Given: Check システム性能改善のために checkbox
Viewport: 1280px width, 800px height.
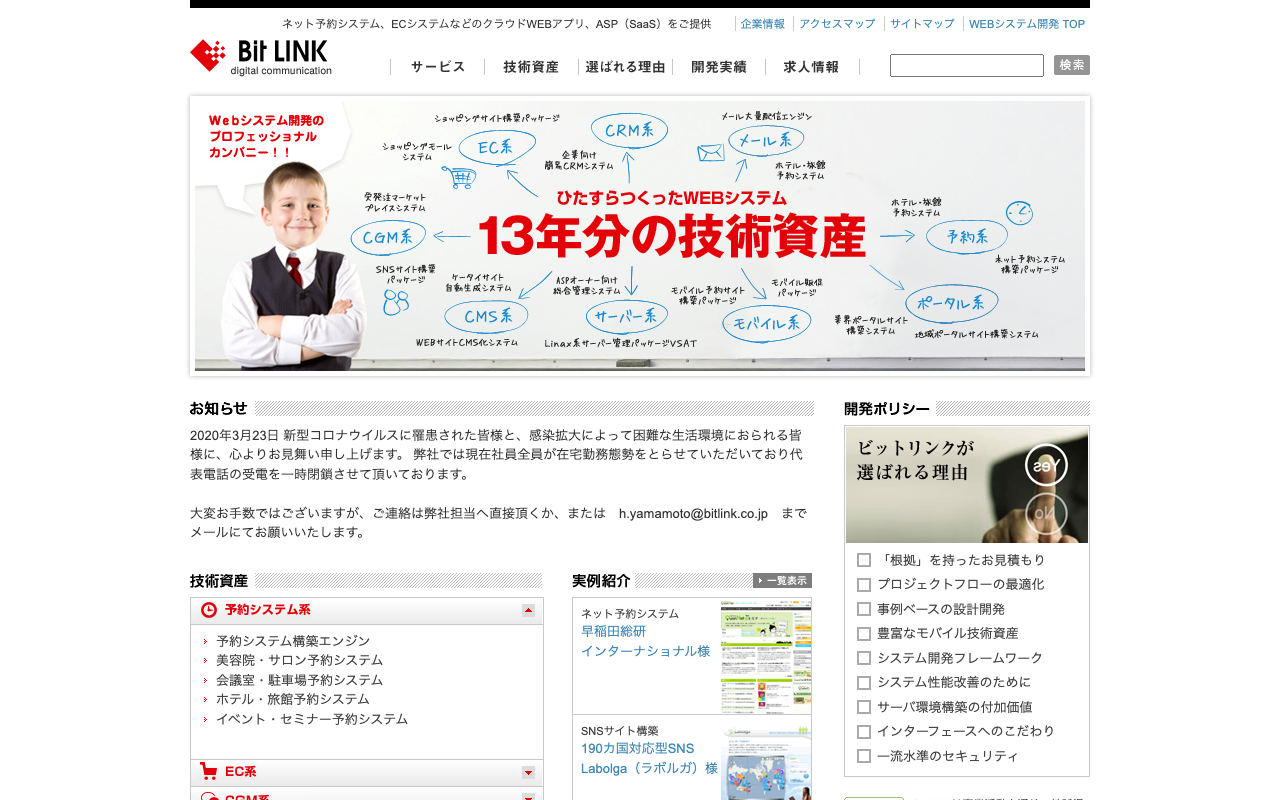Looking at the screenshot, I should pos(864,683).
